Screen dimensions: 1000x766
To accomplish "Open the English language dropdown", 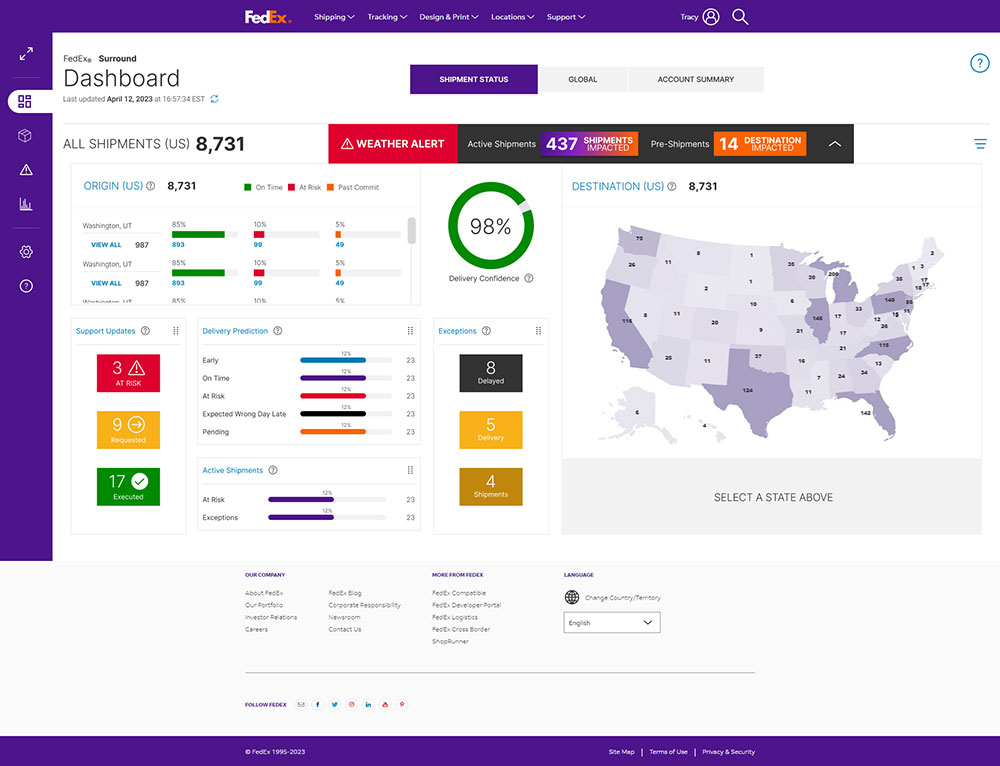I will click(612, 623).
